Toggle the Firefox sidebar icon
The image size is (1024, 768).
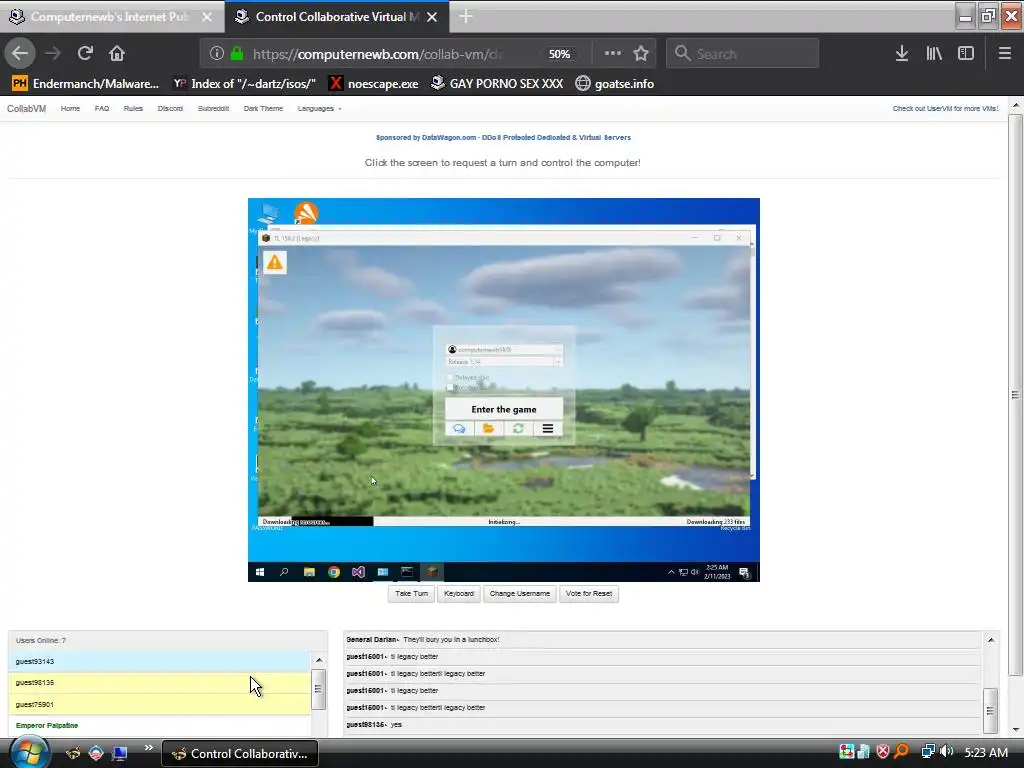click(966, 54)
